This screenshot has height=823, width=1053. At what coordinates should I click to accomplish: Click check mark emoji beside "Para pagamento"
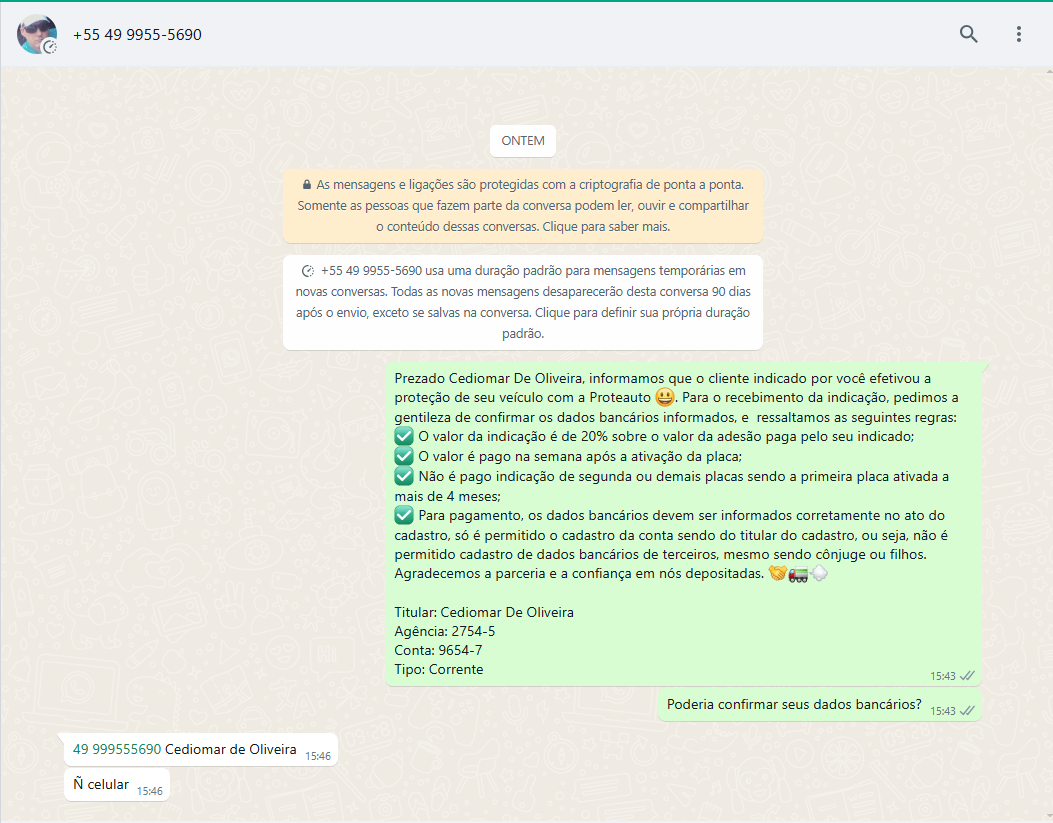tap(404, 515)
